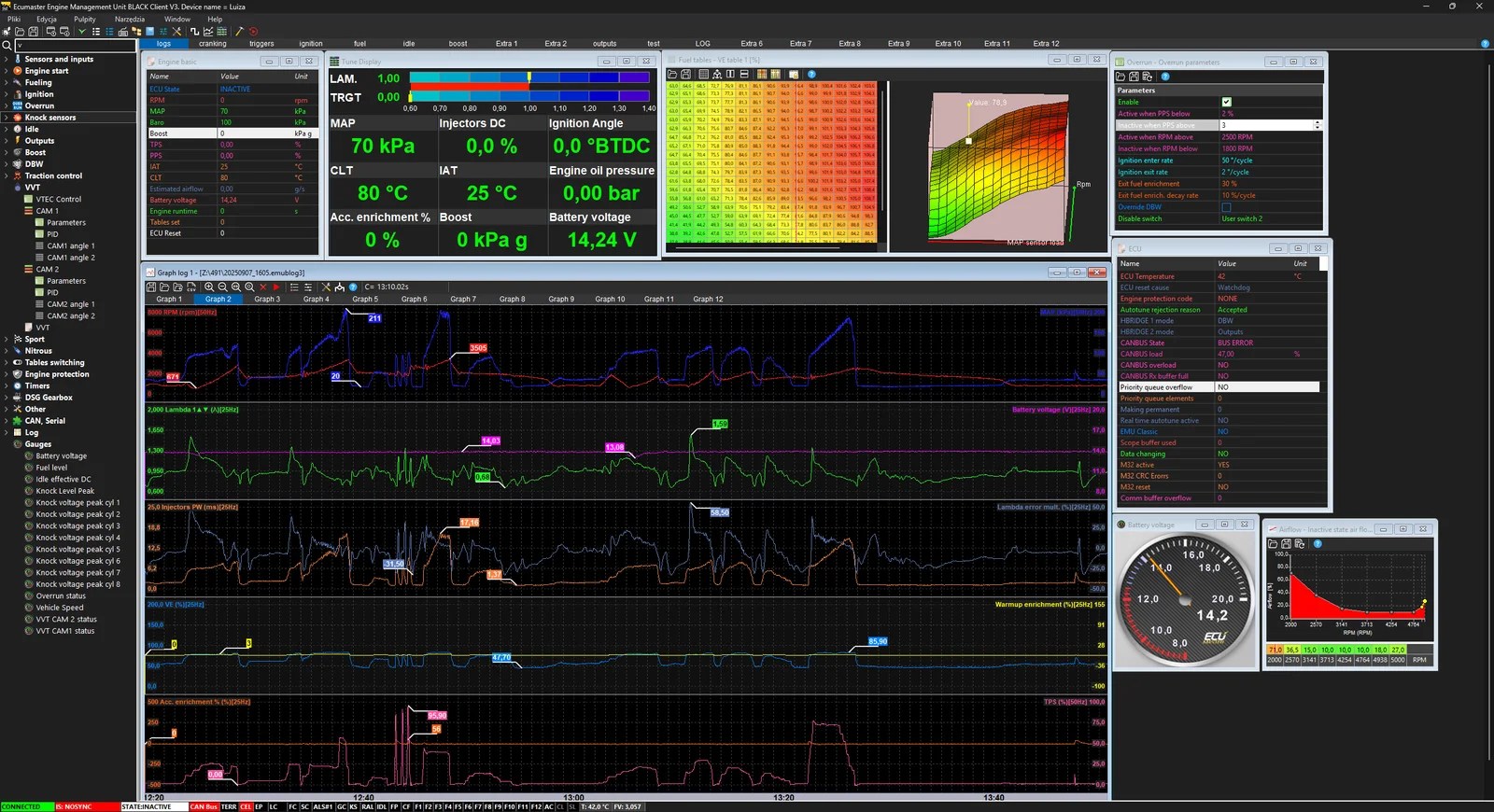Select the Graph 5 tab
The image size is (1494, 812).
[x=365, y=300]
